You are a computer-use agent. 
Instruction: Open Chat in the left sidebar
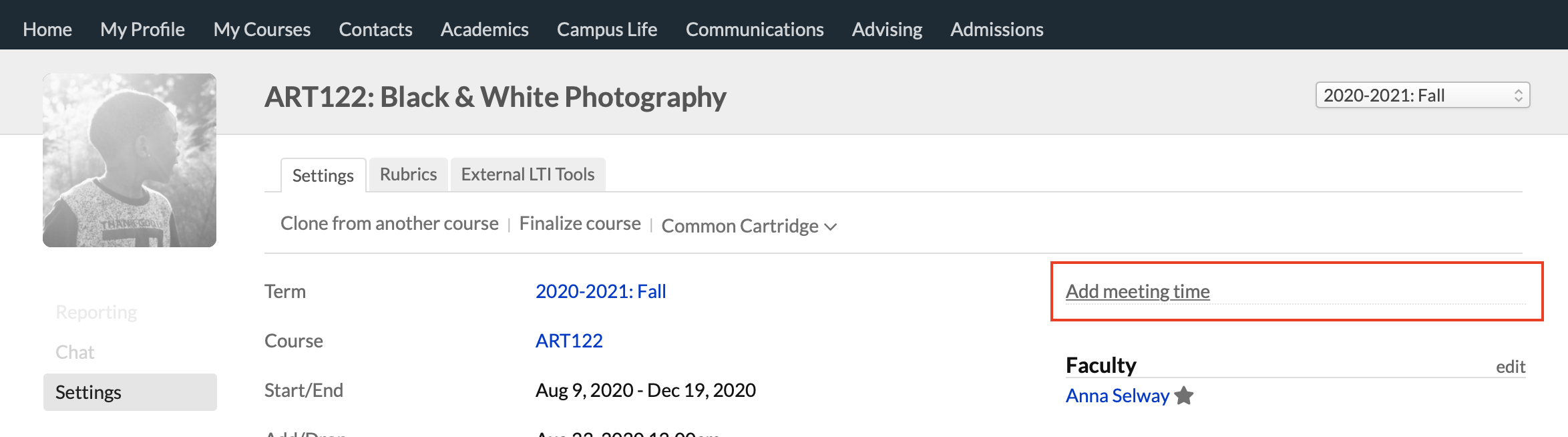tap(75, 352)
